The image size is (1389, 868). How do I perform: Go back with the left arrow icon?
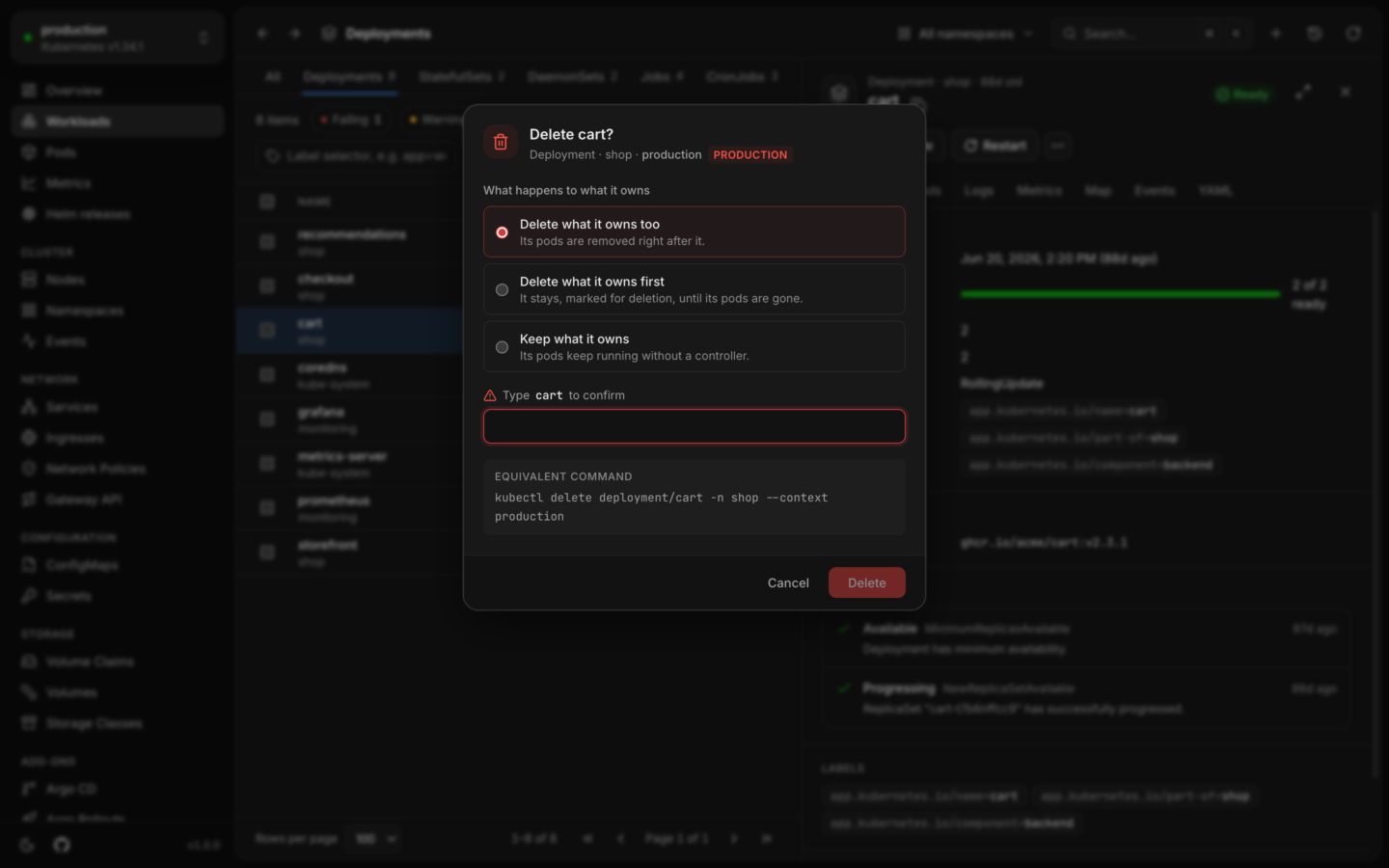[x=262, y=34]
